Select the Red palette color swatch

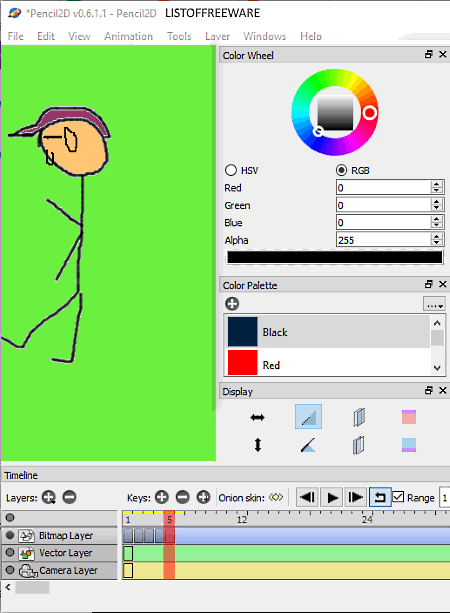point(242,362)
